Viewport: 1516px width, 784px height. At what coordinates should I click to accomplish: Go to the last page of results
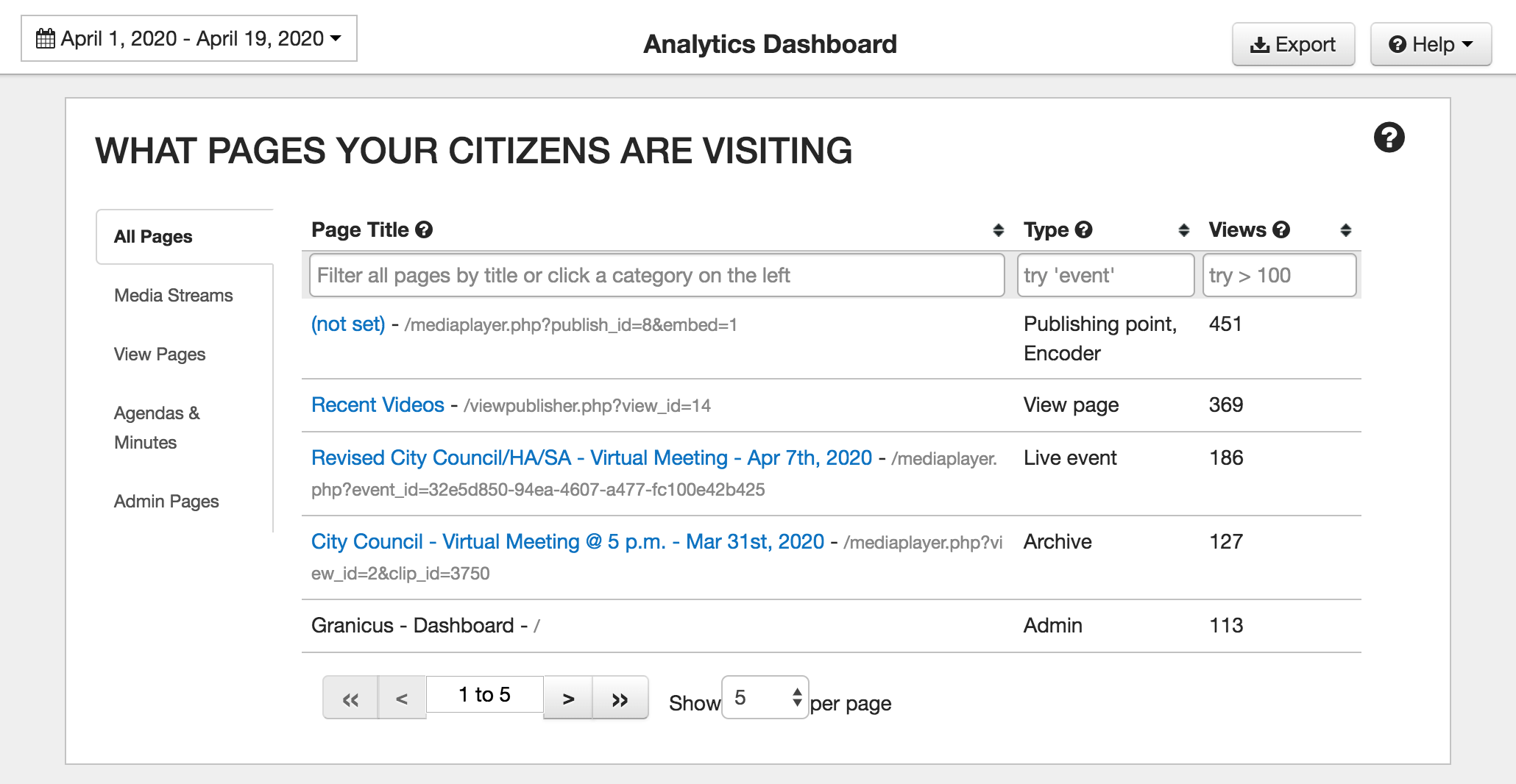coord(620,698)
